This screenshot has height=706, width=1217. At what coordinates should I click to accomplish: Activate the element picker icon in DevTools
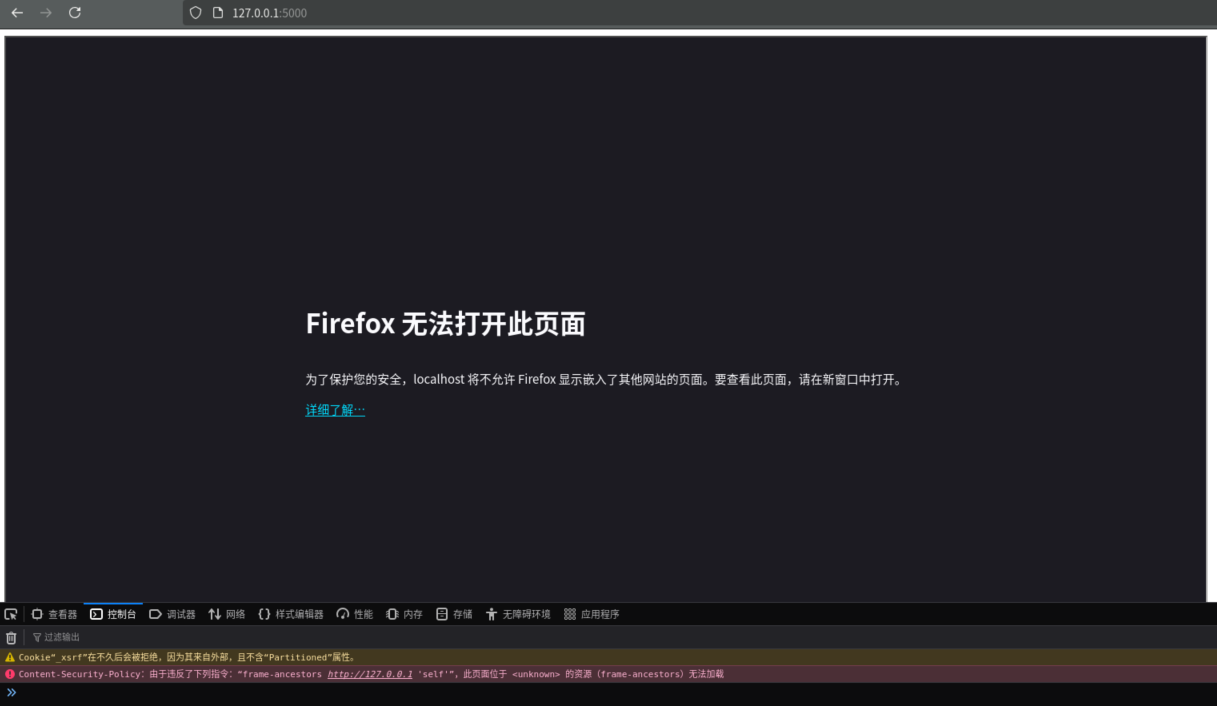pos(11,614)
